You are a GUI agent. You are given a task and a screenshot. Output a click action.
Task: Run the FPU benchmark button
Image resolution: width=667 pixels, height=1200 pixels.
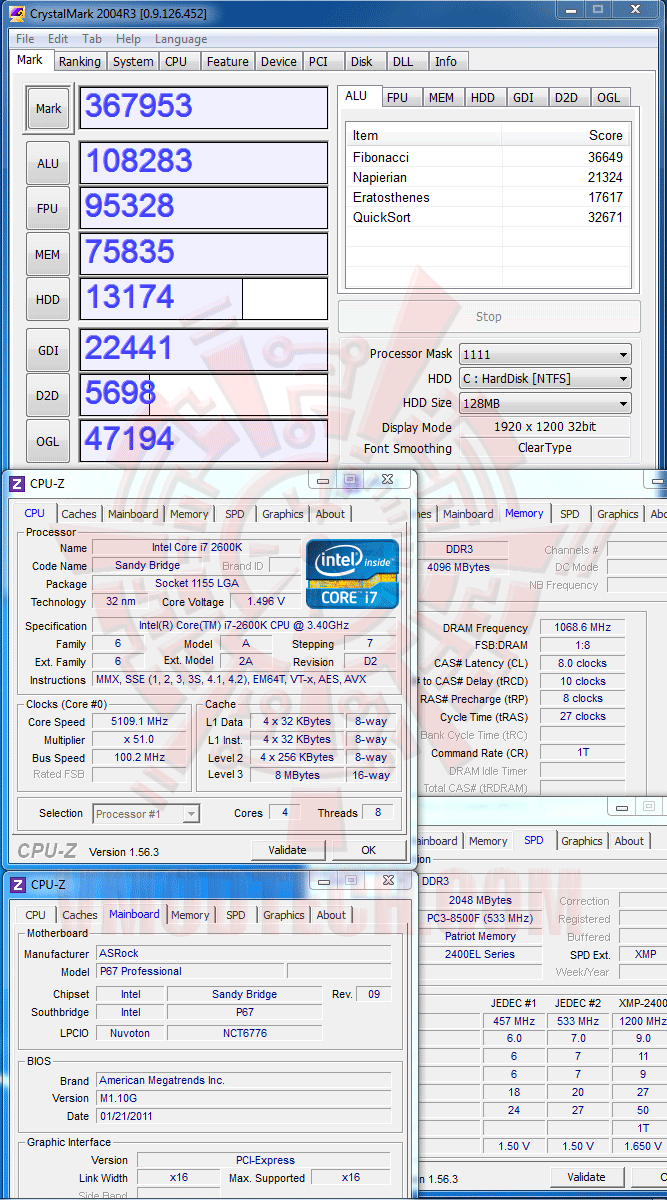48,209
